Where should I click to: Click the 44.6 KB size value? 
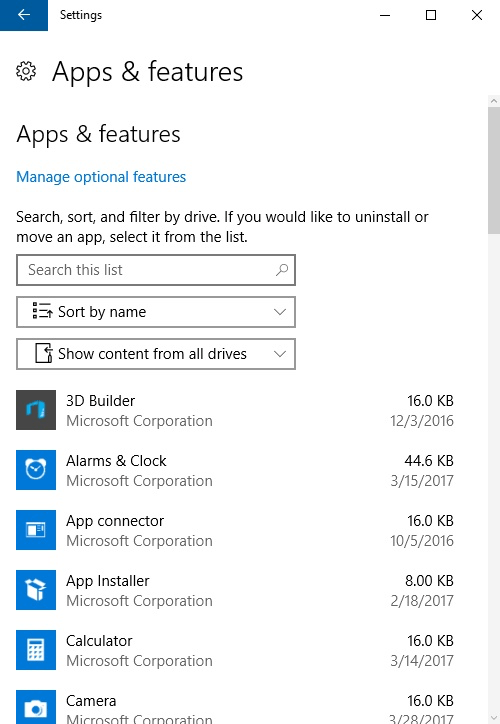[429, 461]
